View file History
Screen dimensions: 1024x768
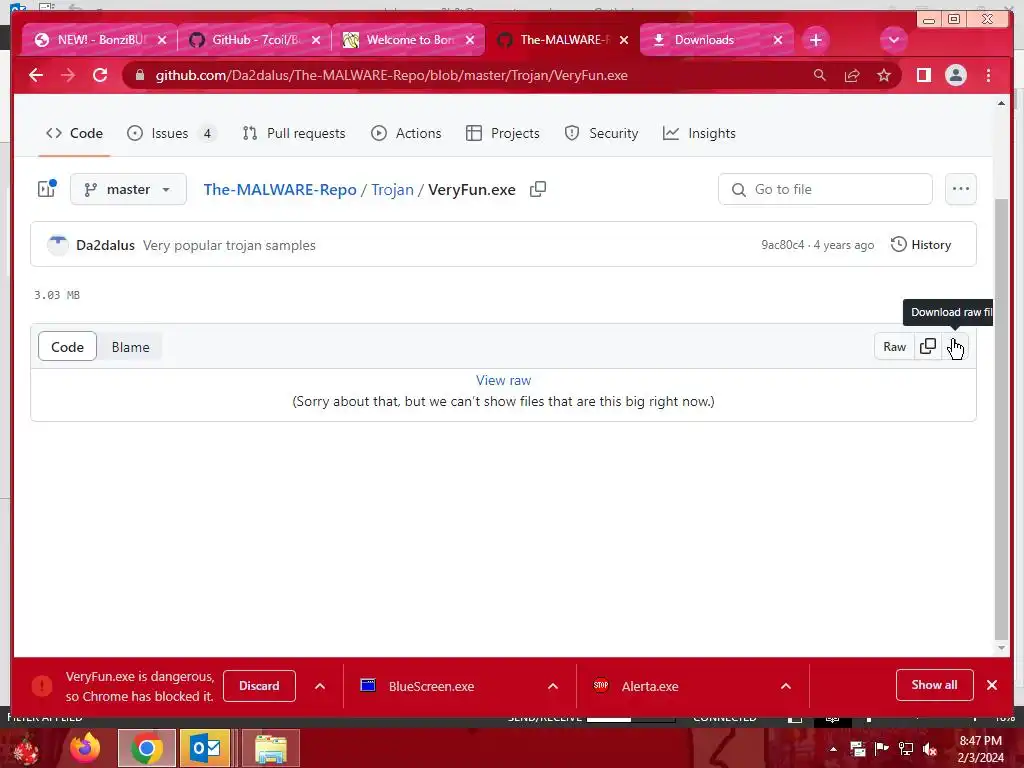[x=921, y=245]
